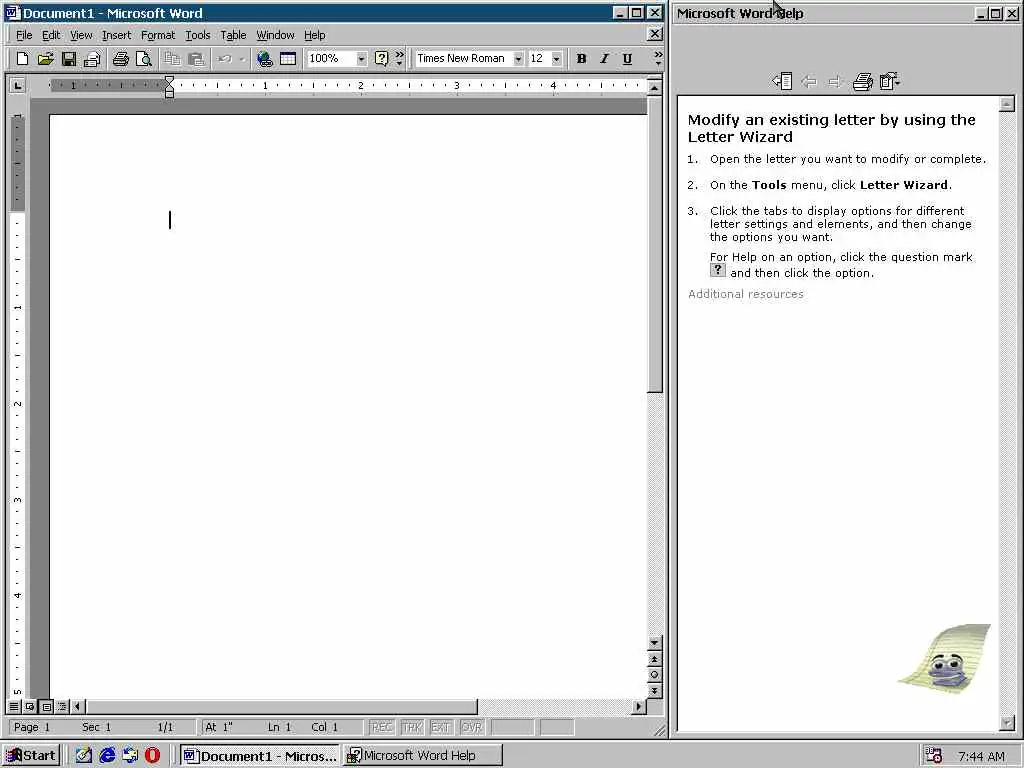Open the File menu
Screen dimensions: 1024x768
24,35
